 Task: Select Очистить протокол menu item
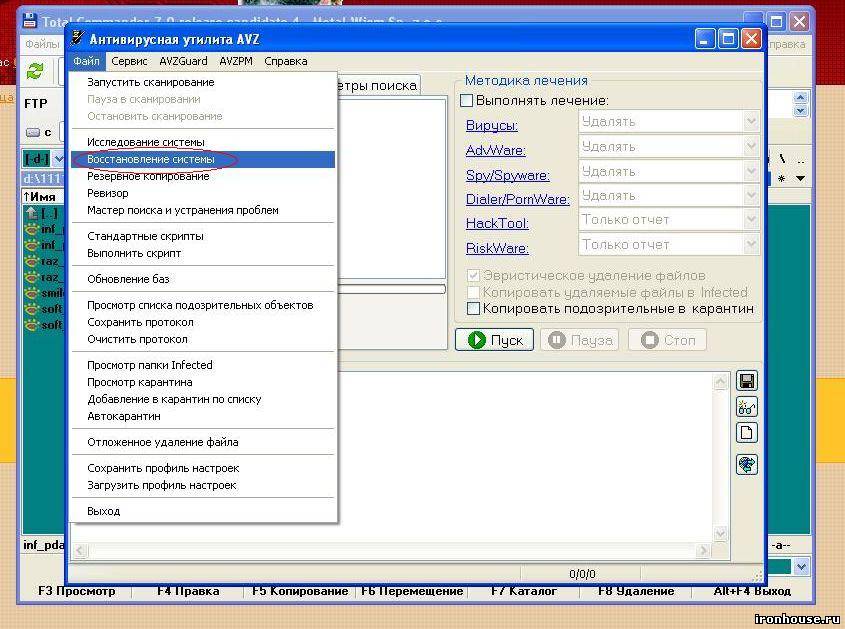click(203, 340)
